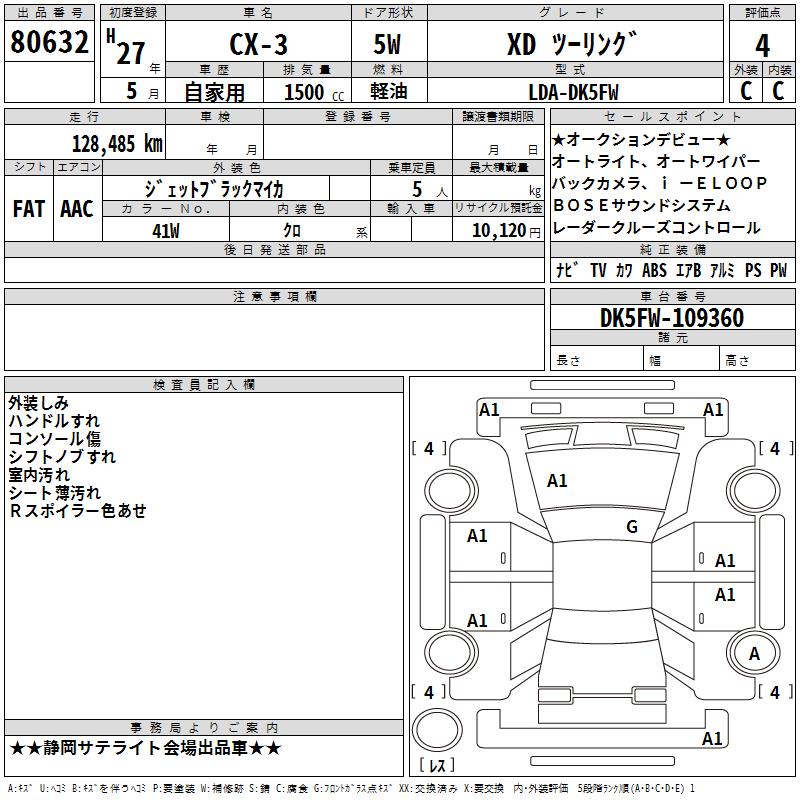Select the inspector note シフトノブすれ
Screen dimensions: 800x800
[x=62, y=457]
